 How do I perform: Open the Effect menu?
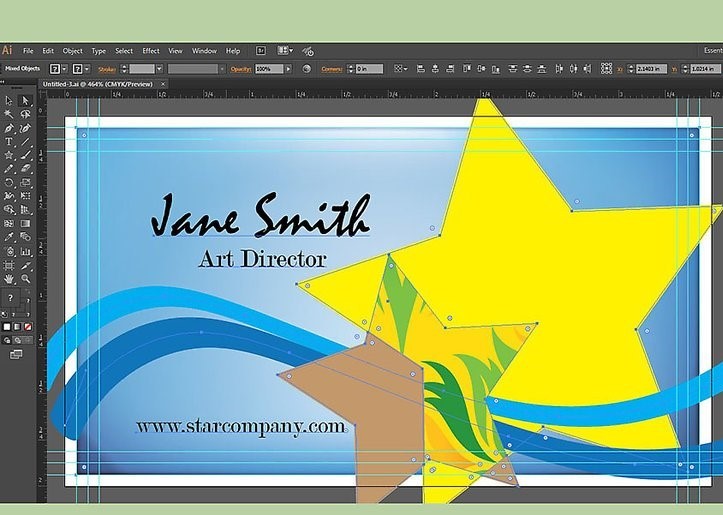(x=150, y=50)
